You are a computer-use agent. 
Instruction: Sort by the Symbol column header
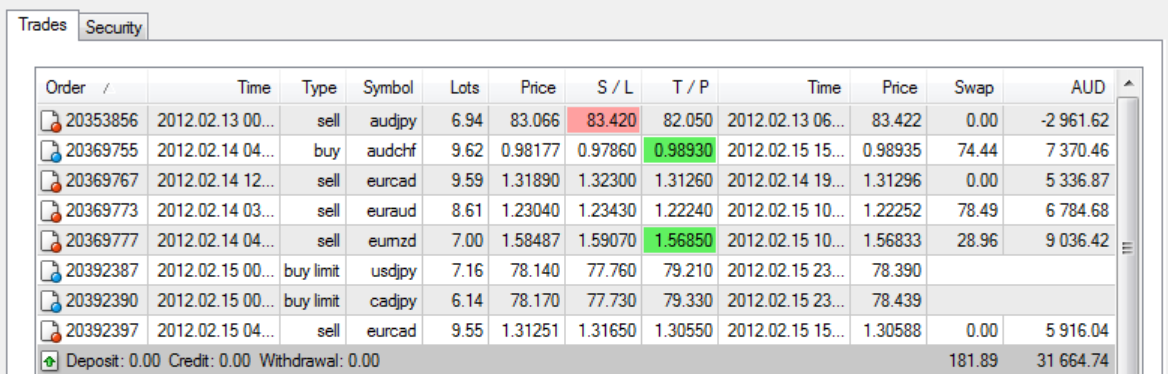click(384, 87)
